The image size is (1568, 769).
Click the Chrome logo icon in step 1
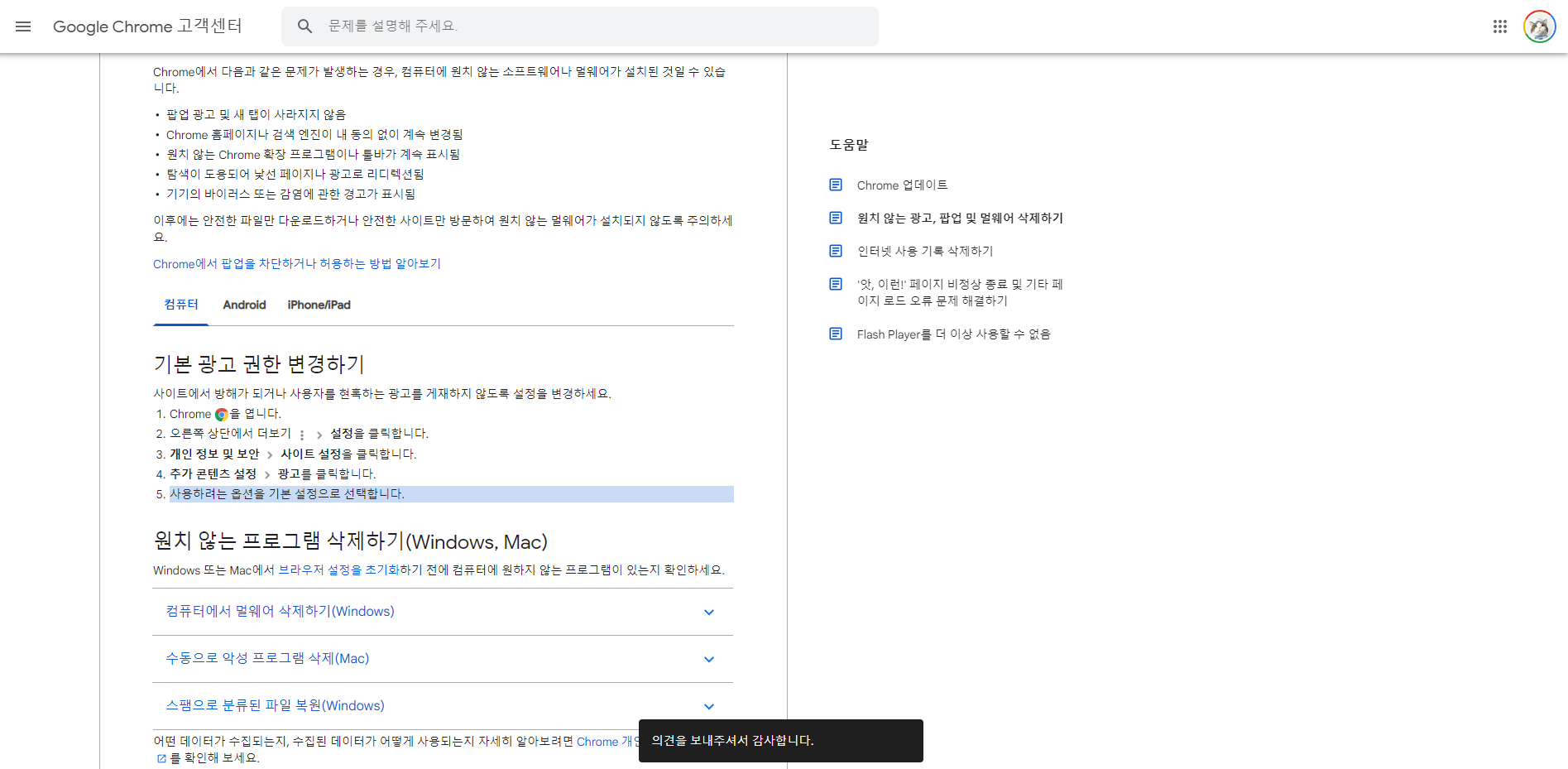pos(221,415)
